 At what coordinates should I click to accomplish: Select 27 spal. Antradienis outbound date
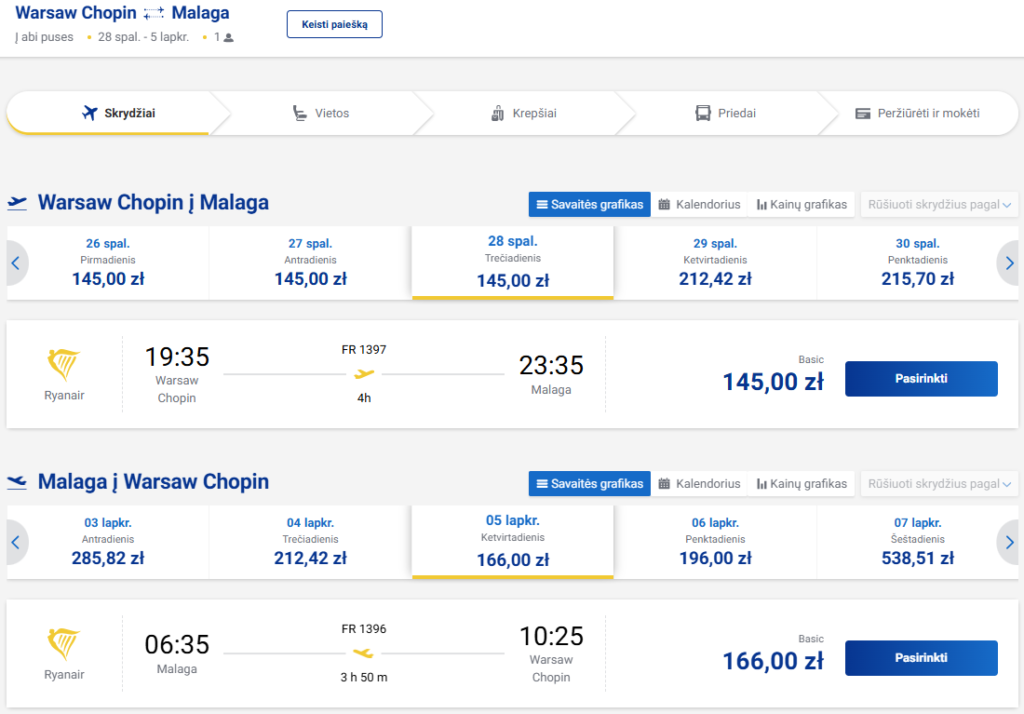[x=310, y=263]
